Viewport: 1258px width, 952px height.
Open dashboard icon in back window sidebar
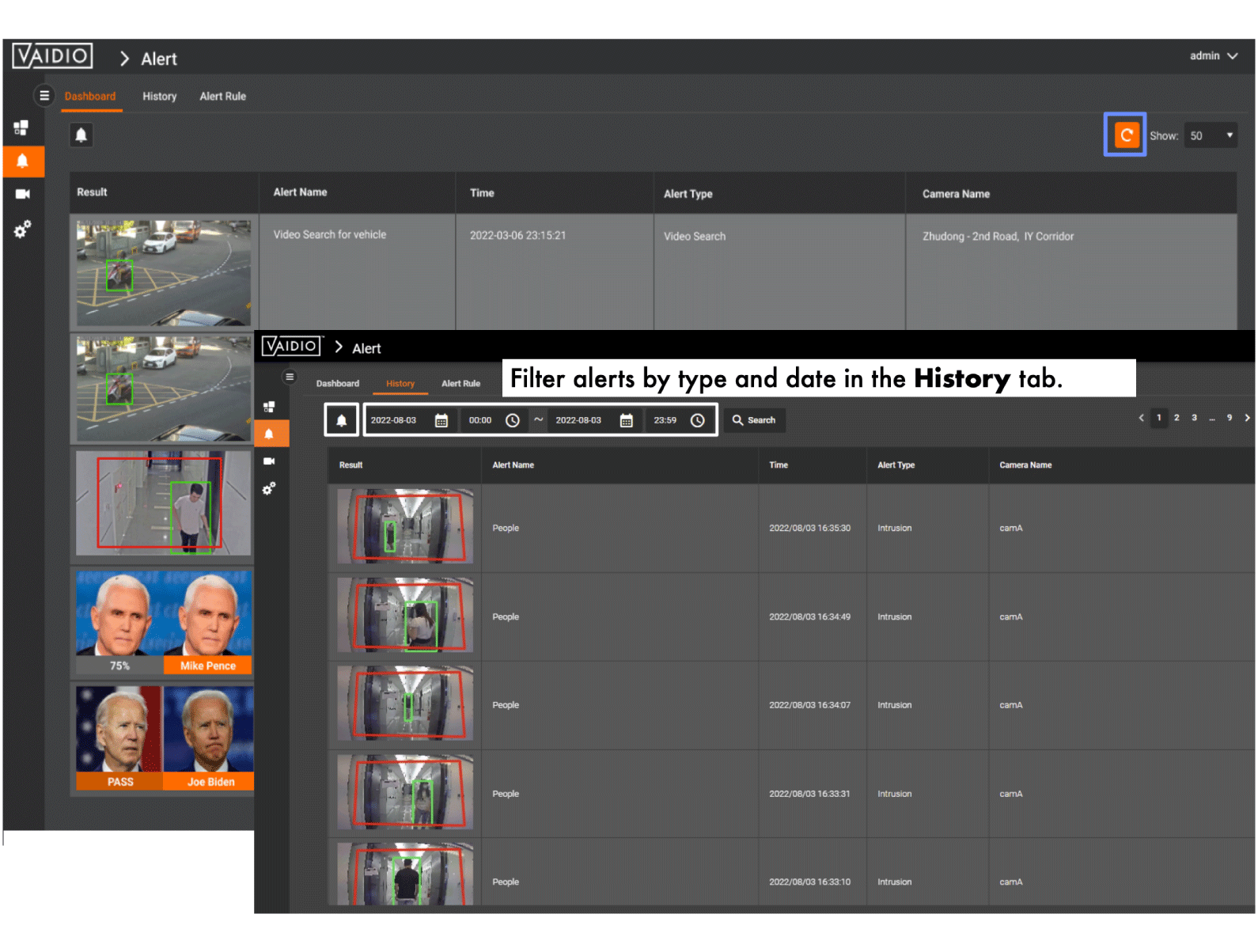click(x=21, y=127)
